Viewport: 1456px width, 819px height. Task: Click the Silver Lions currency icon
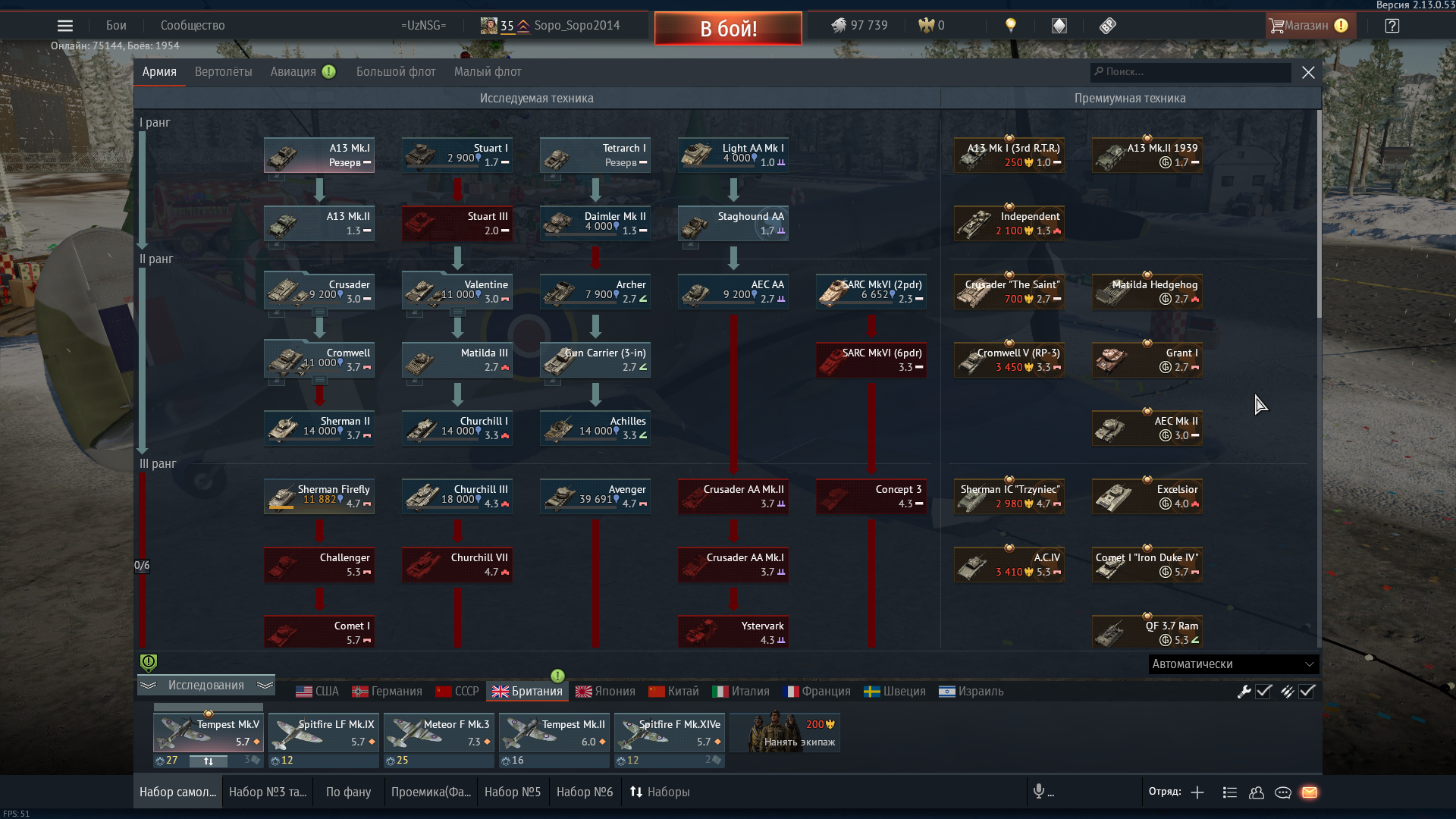(x=839, y=26)
